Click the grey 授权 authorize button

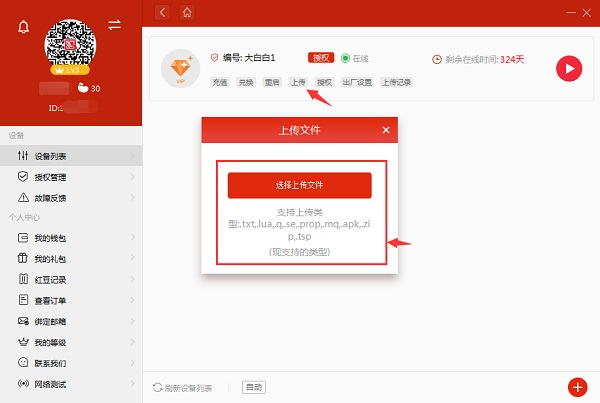pos(324,82)
